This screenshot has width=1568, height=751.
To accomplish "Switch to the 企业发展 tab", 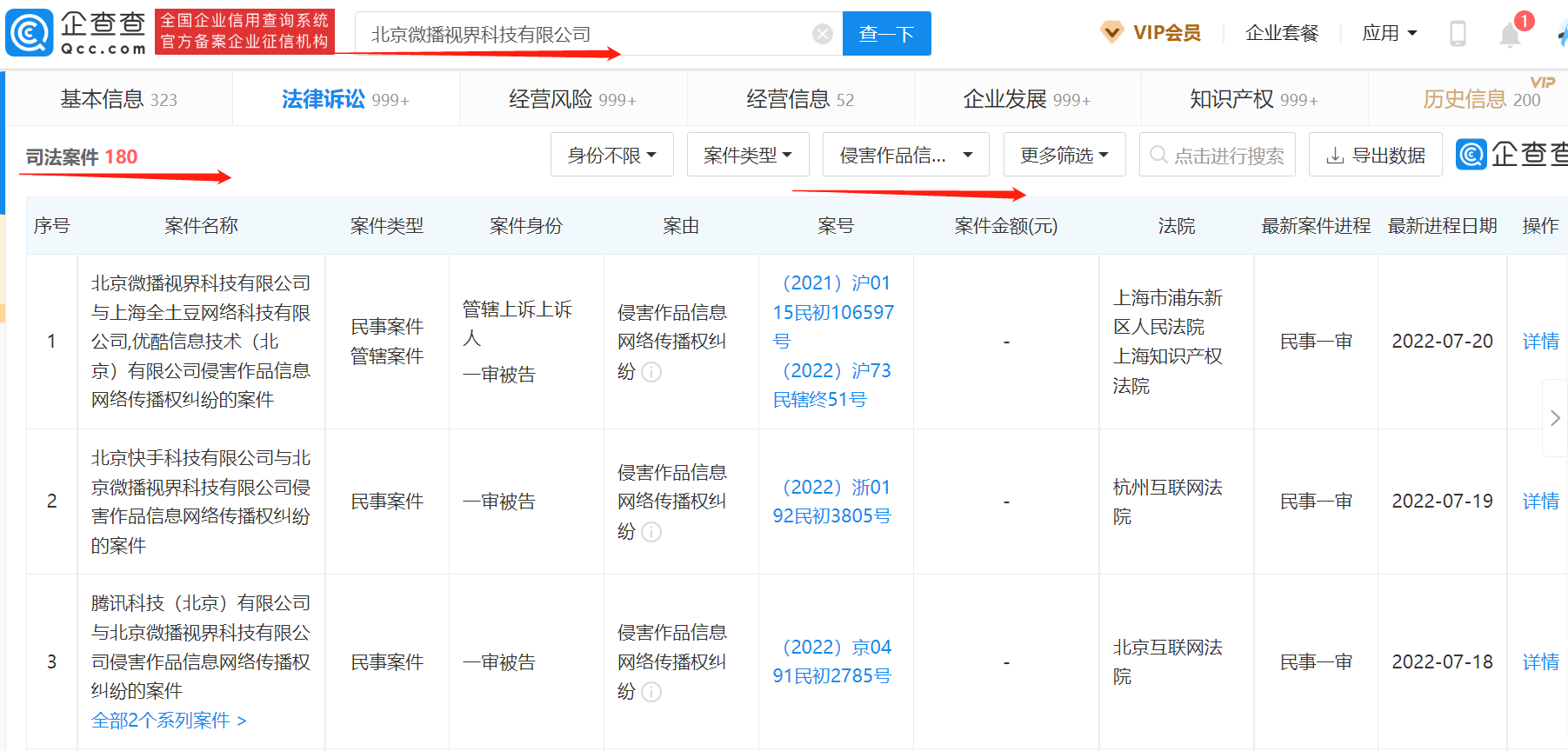I will tap(1027, 99).
